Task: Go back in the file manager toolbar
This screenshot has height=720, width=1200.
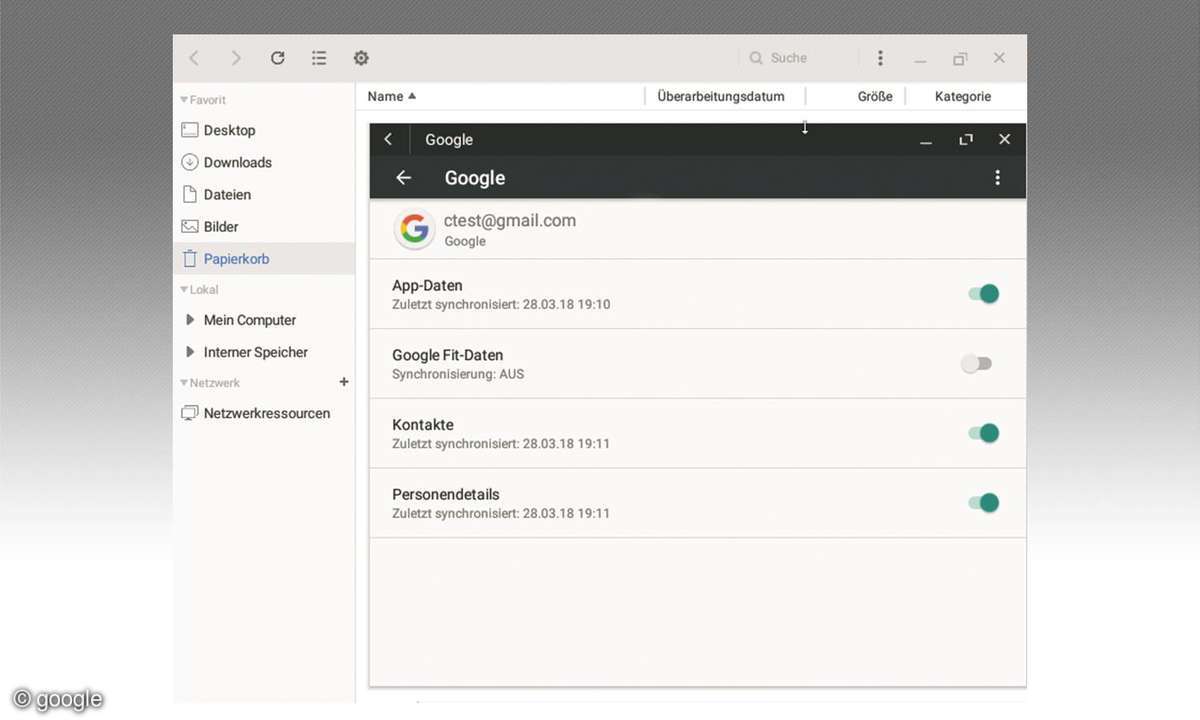Action: 194,58
